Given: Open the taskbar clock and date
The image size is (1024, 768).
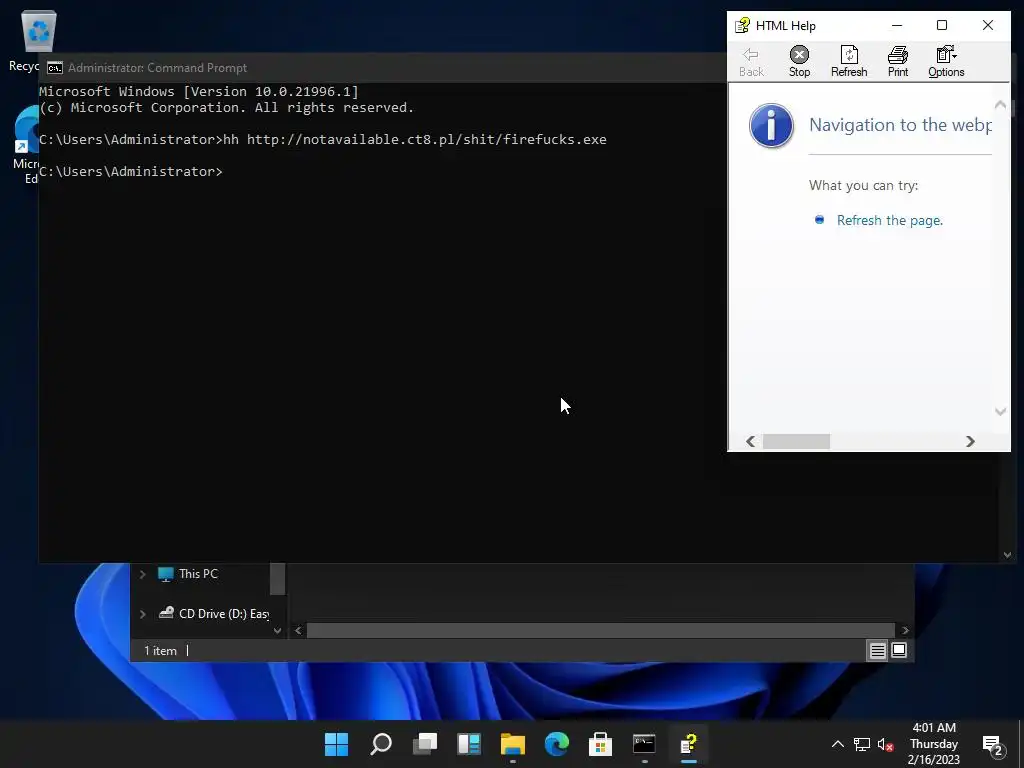Looking at the screenshot, I should (x=934, y=744).
